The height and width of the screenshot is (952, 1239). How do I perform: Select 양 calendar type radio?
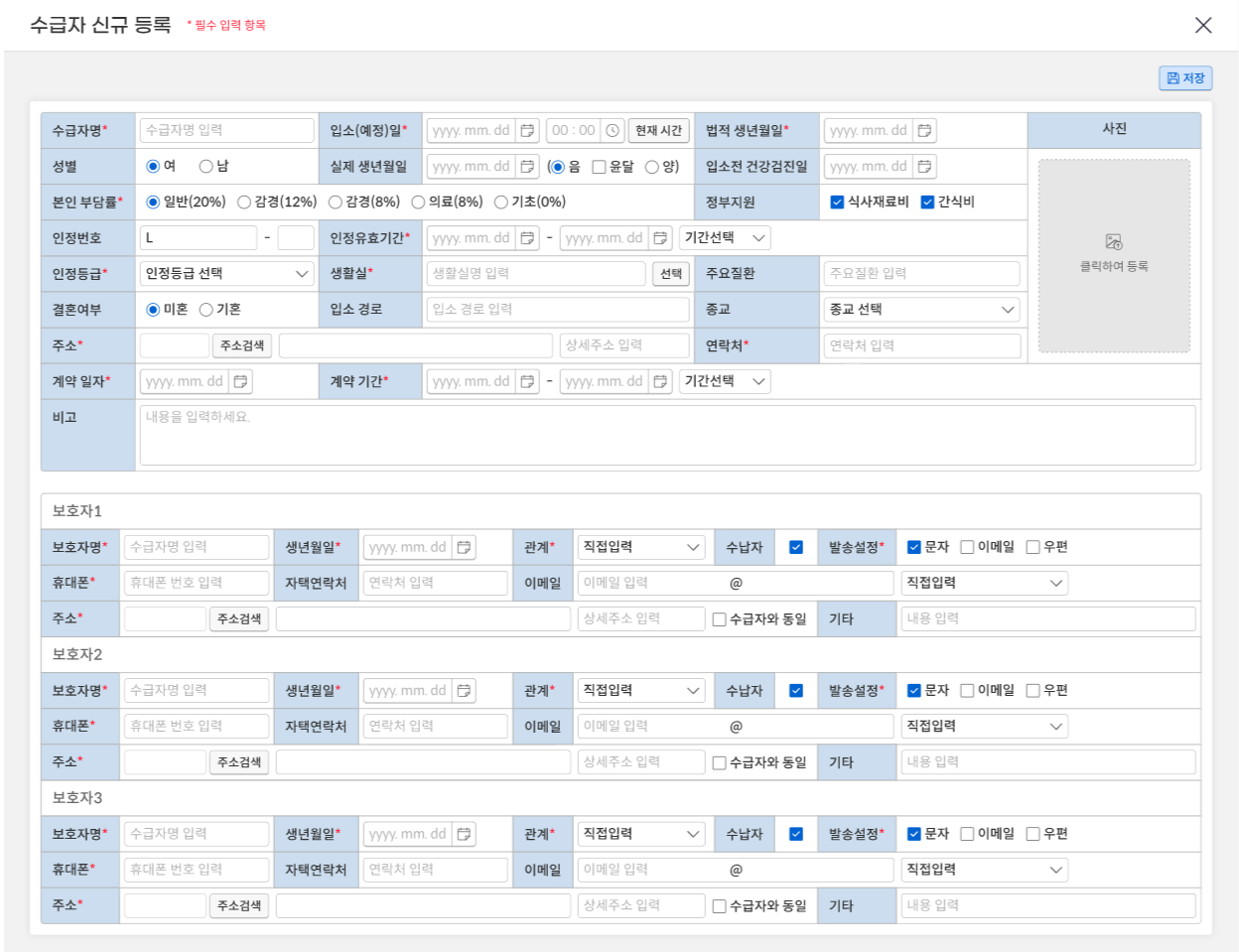coord(652,166)
